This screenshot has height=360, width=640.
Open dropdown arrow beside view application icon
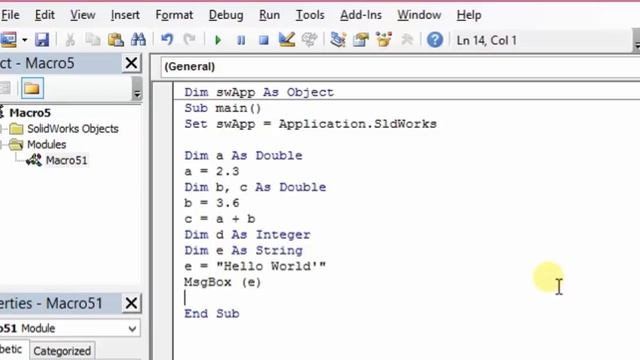coord(24,40)
